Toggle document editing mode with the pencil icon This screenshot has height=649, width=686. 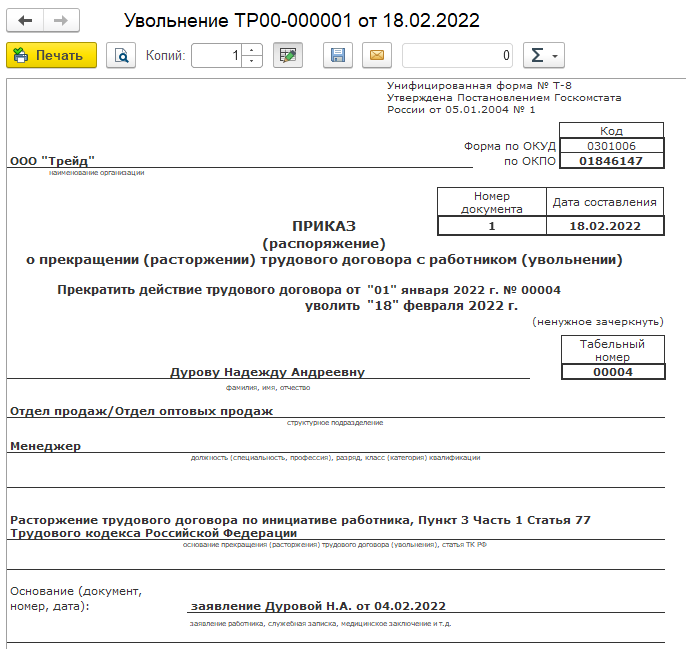288,55
